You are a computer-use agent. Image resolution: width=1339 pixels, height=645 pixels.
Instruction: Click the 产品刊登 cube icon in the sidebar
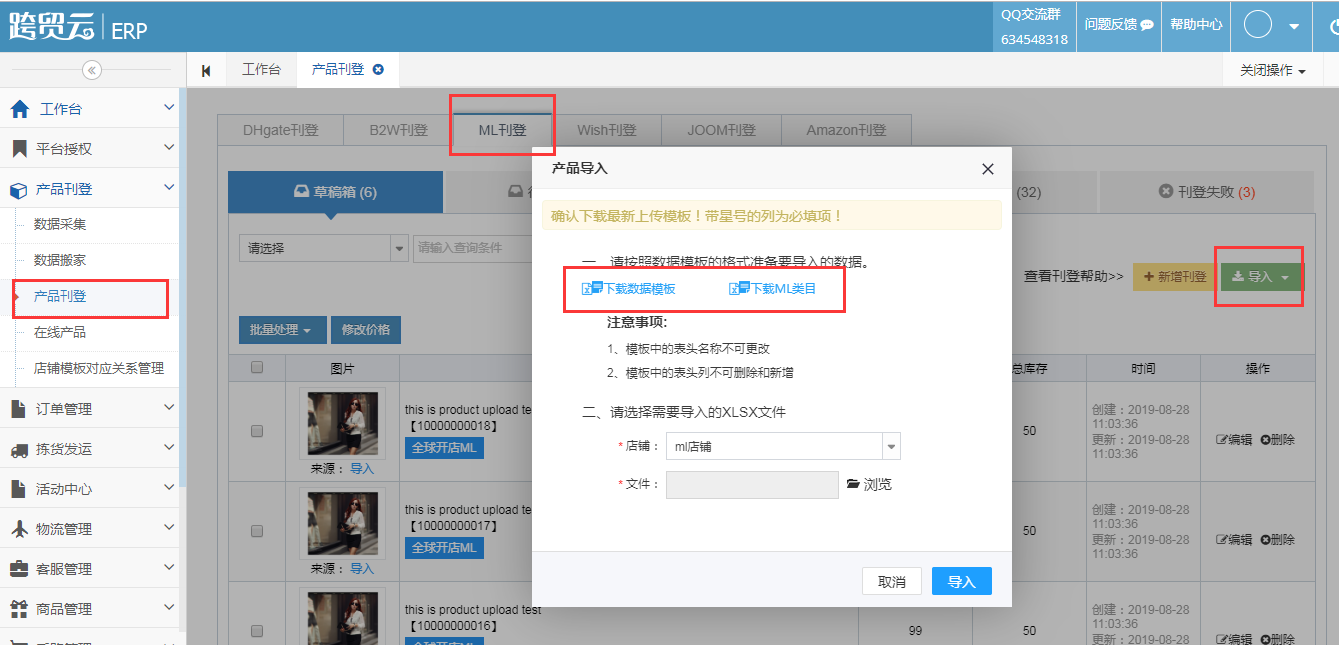point(18,189)
